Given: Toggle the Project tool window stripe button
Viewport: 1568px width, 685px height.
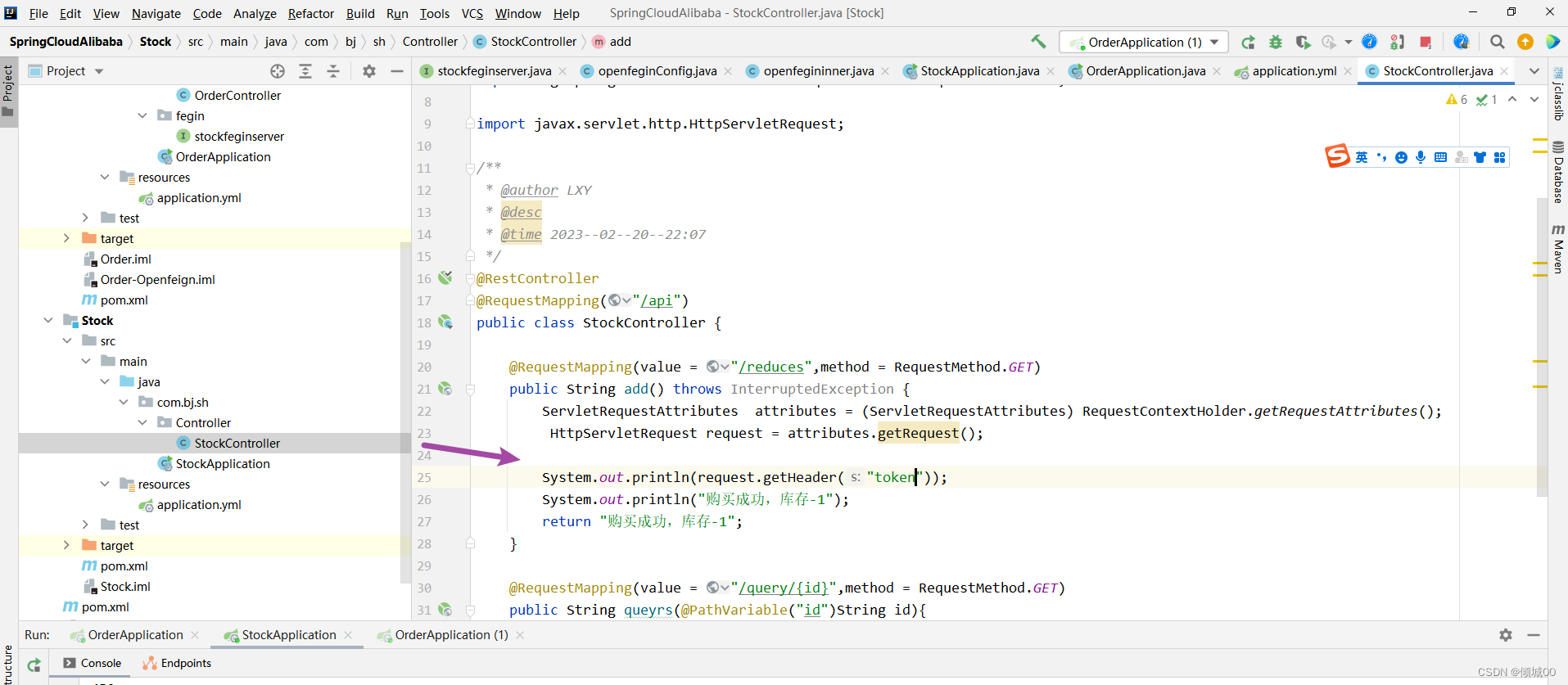Looking at the screenshot, I should 8,90.
